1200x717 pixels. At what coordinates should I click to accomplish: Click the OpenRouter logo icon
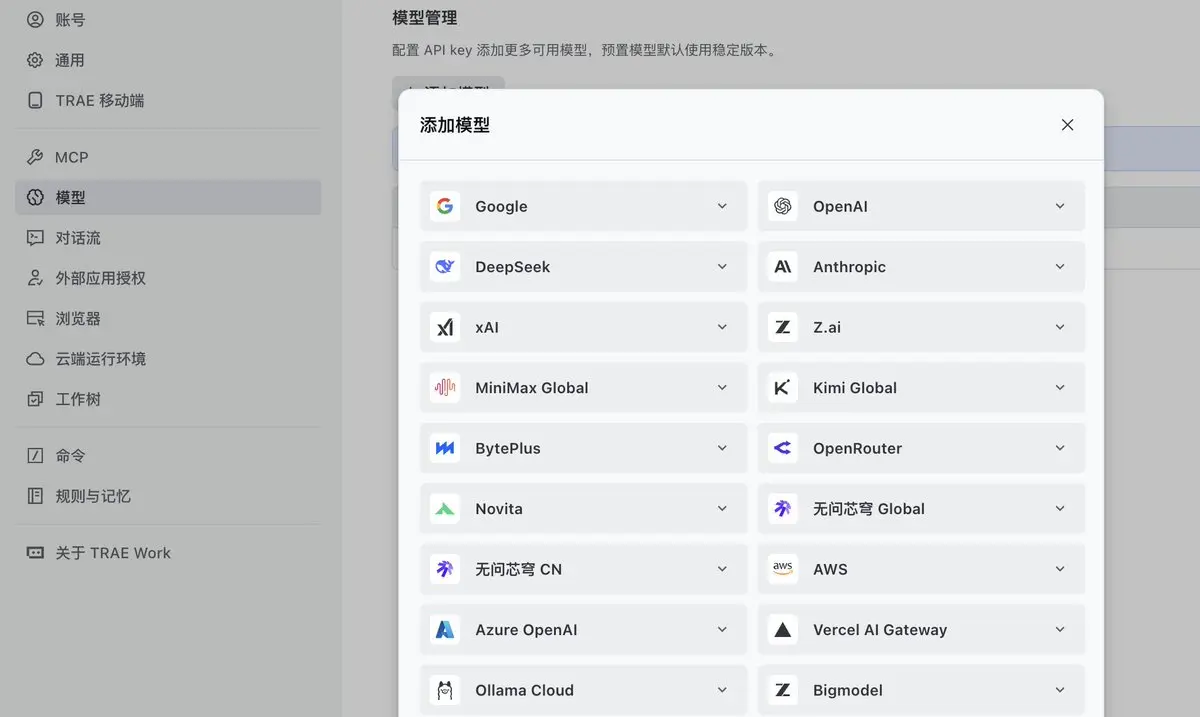point(783,448)
